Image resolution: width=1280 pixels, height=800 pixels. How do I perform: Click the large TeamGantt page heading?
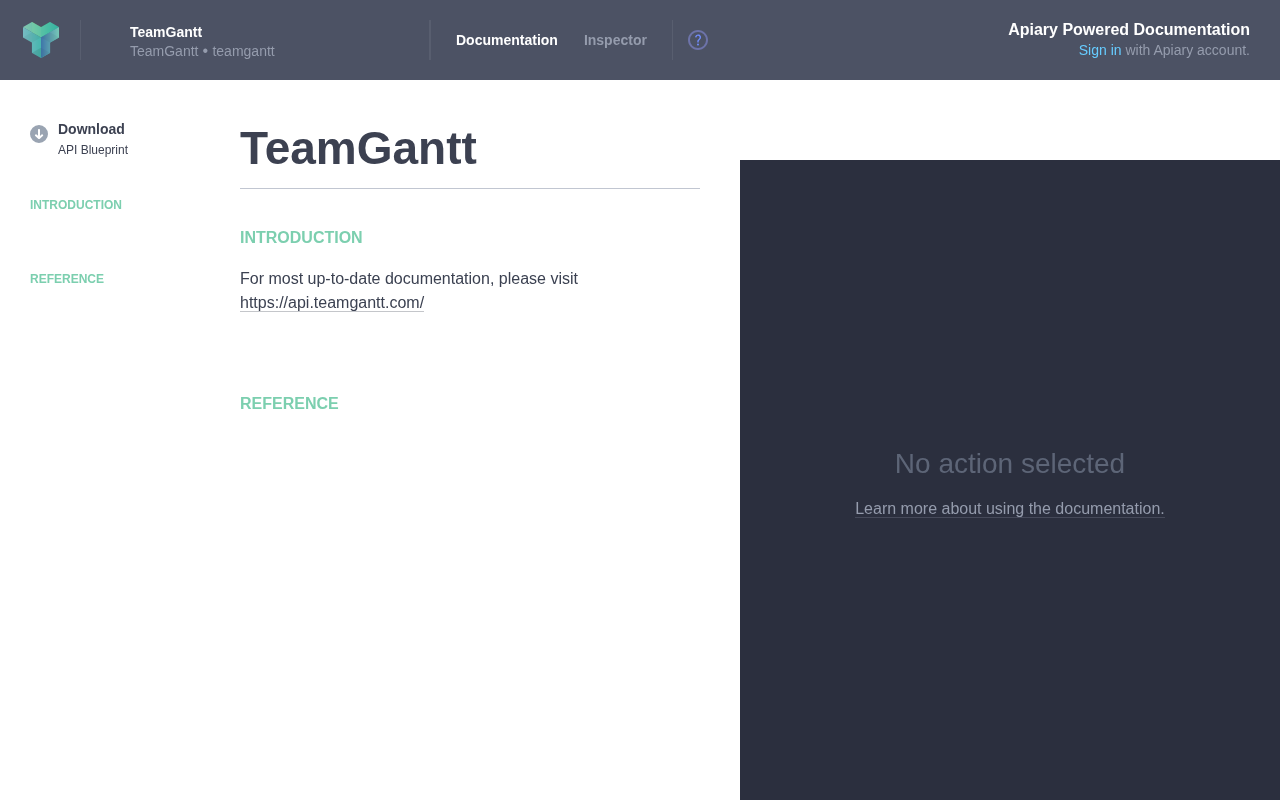pos(358,148)
